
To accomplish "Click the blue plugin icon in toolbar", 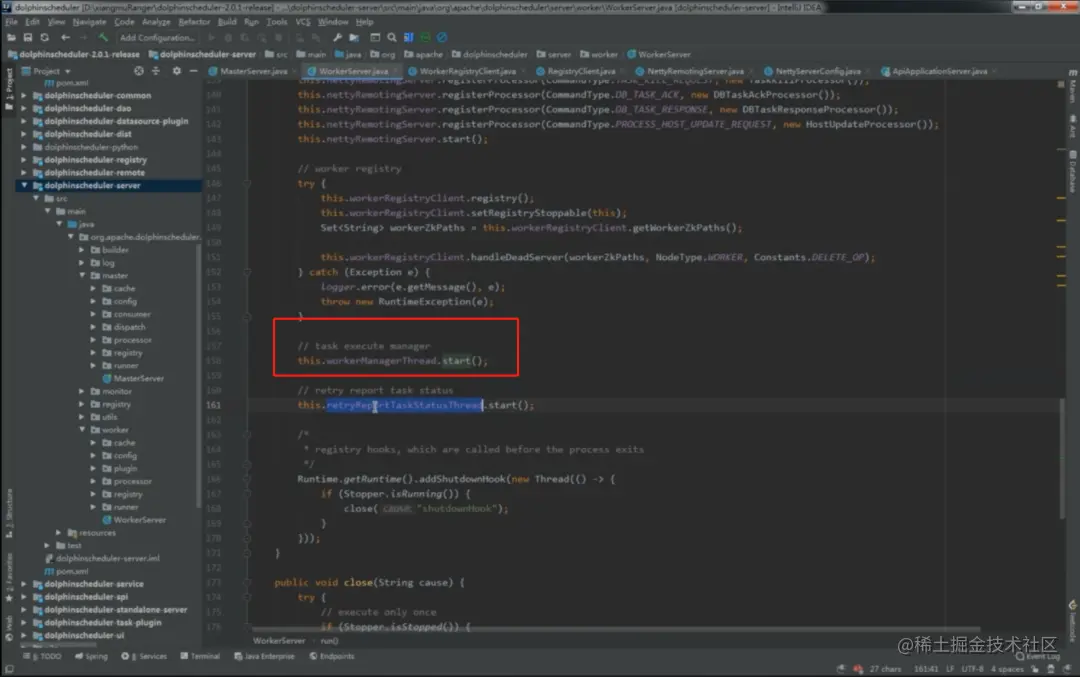I will tap(408, 37).
